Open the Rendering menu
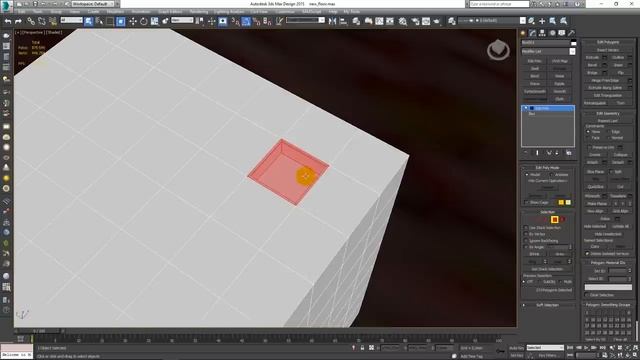This screenshot has width=640, height=360. tap(199, 12)
